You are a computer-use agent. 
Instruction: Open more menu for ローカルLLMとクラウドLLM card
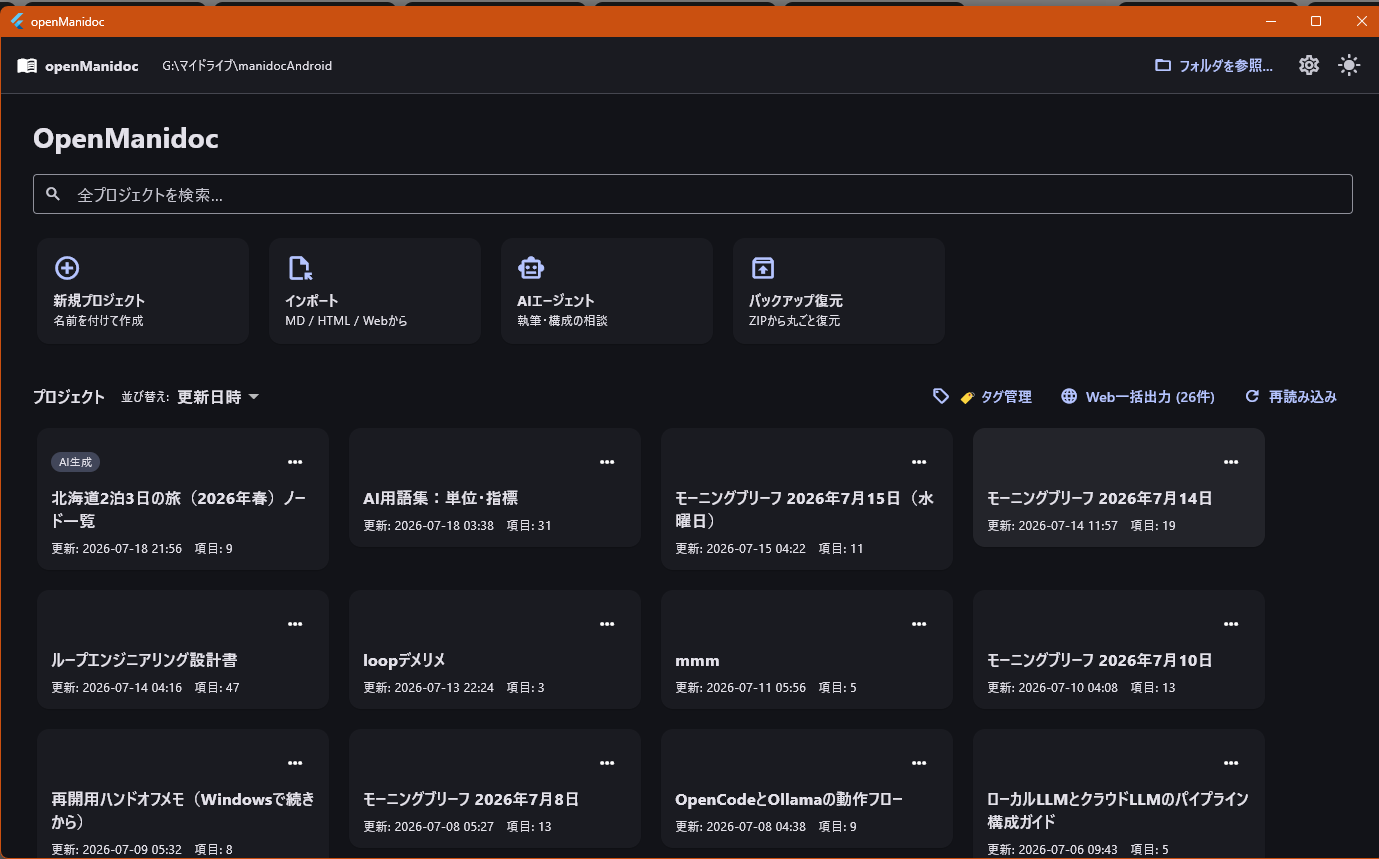click(x=1231, y=763)
